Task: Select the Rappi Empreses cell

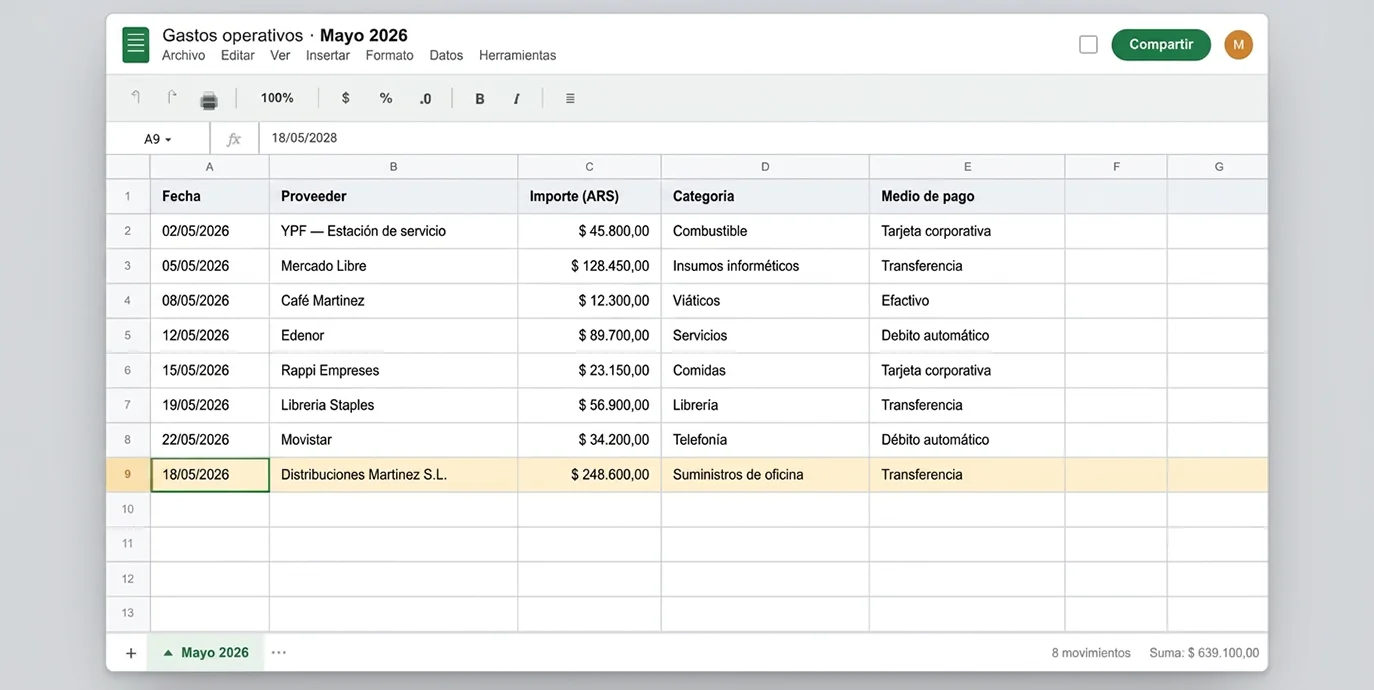Action: [394, 370]
